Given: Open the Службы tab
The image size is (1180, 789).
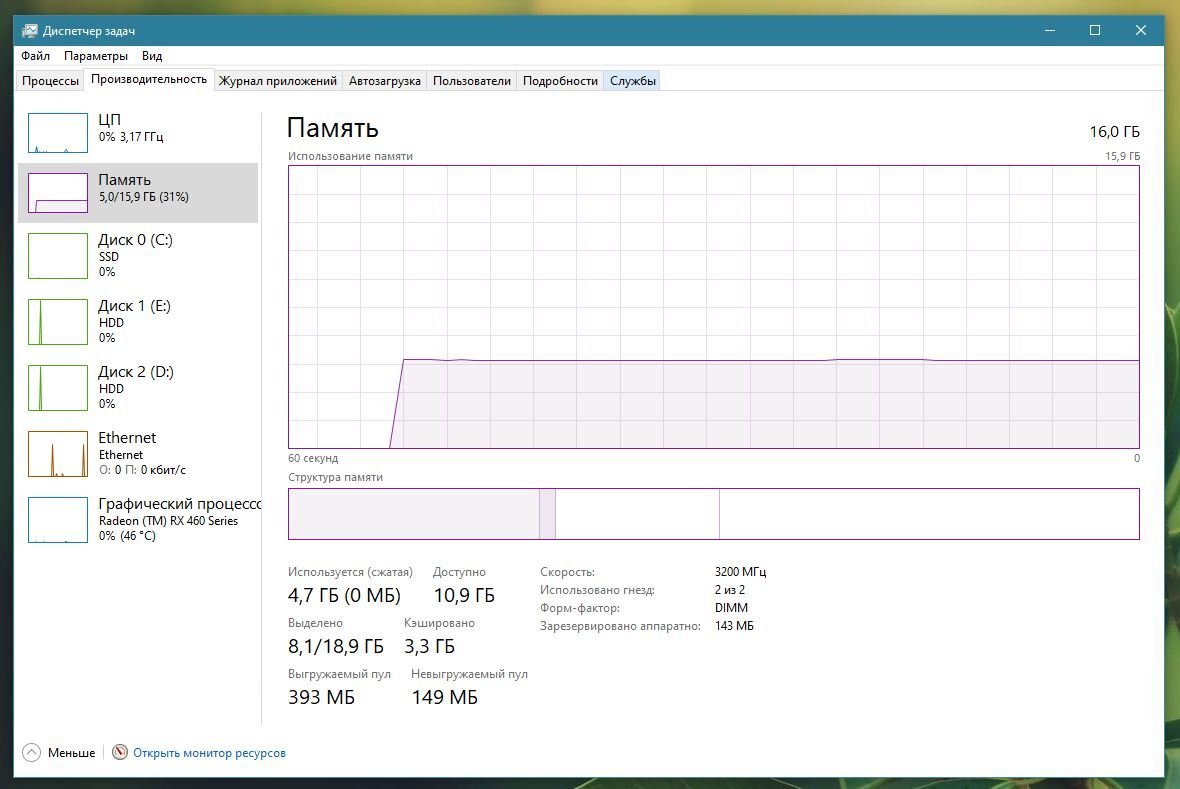Looking at the screenshot, I should click(632, 81).
